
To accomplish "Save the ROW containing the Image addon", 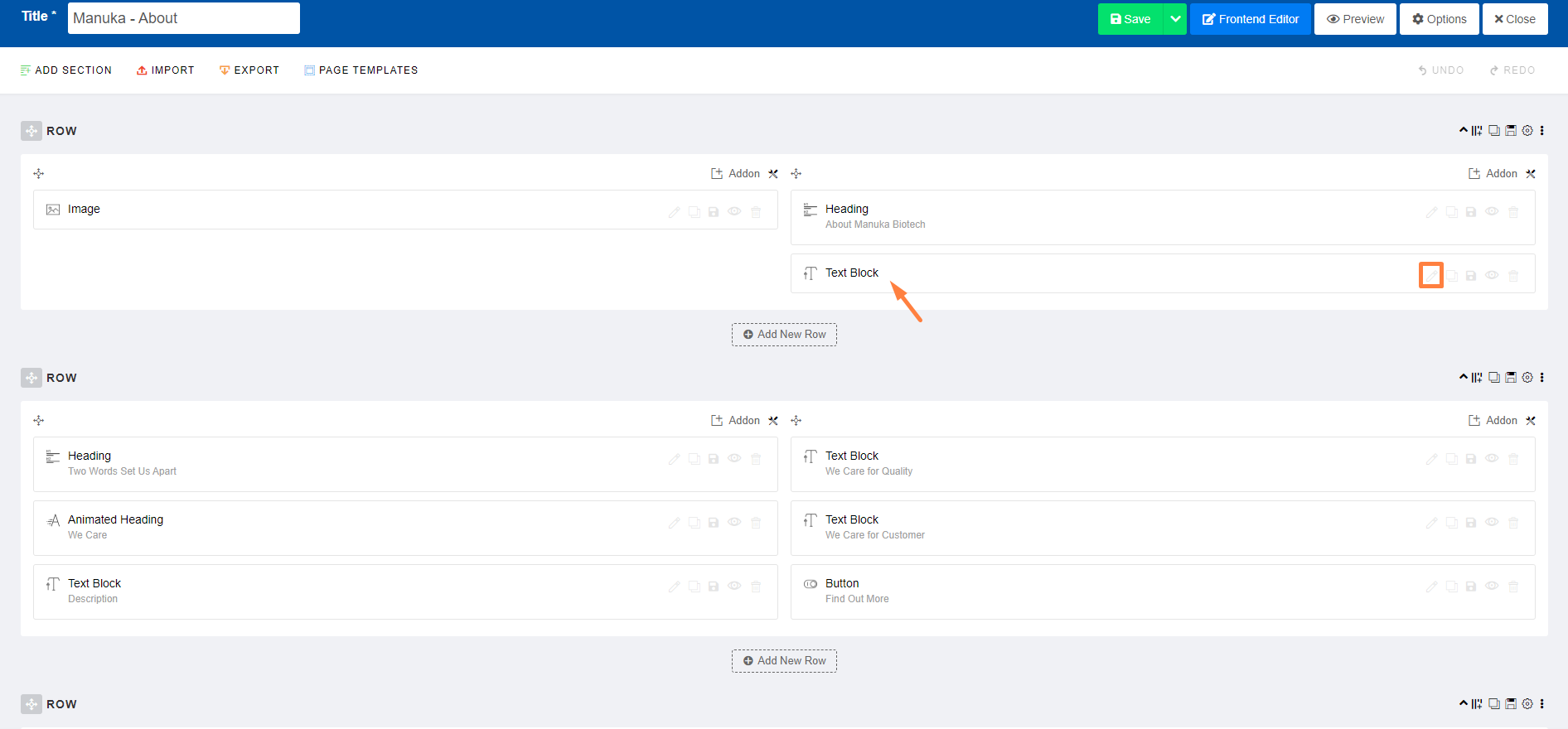I will click(1511, 131).
